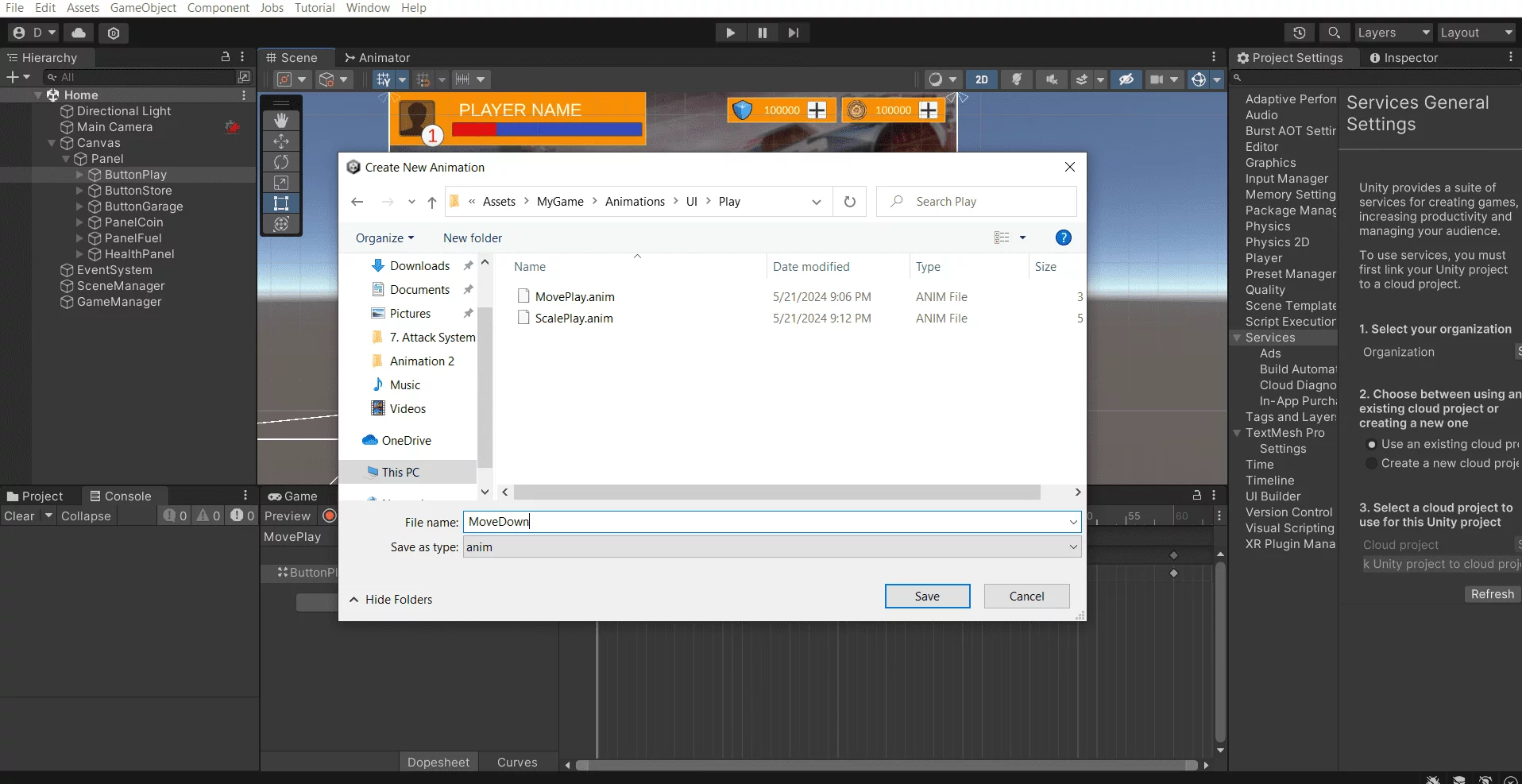Open the 'Save as type' dropdown
This screenshot has width=1522, height=784.
1072,547
